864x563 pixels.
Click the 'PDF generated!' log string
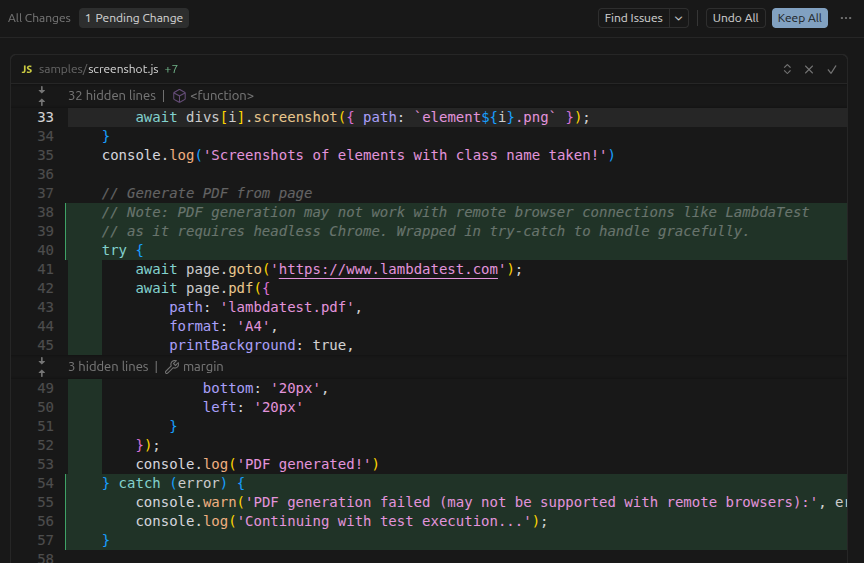[304, 464]
